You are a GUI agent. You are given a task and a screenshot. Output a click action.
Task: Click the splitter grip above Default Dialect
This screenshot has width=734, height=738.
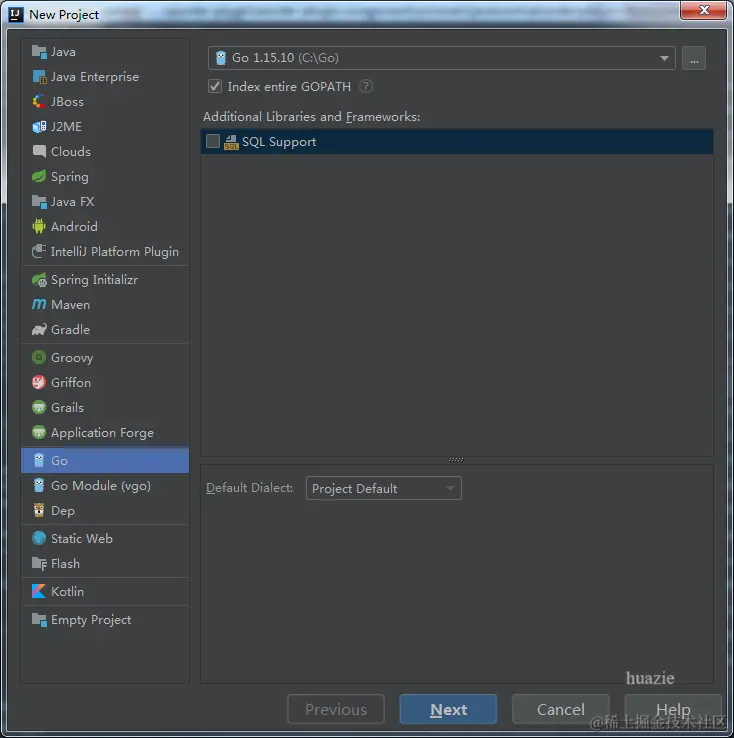click(x=456, y=459)
